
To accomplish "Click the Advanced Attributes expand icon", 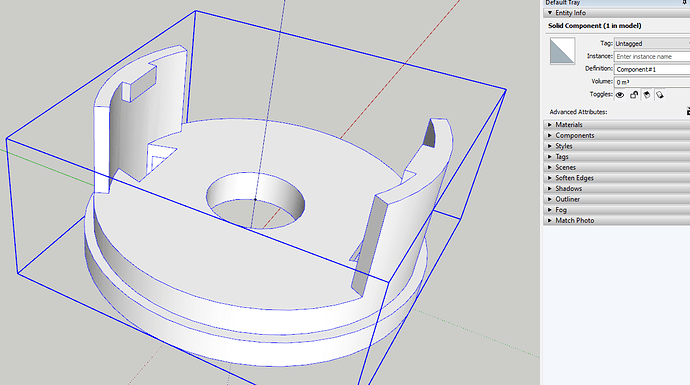I will coord(688,112).
